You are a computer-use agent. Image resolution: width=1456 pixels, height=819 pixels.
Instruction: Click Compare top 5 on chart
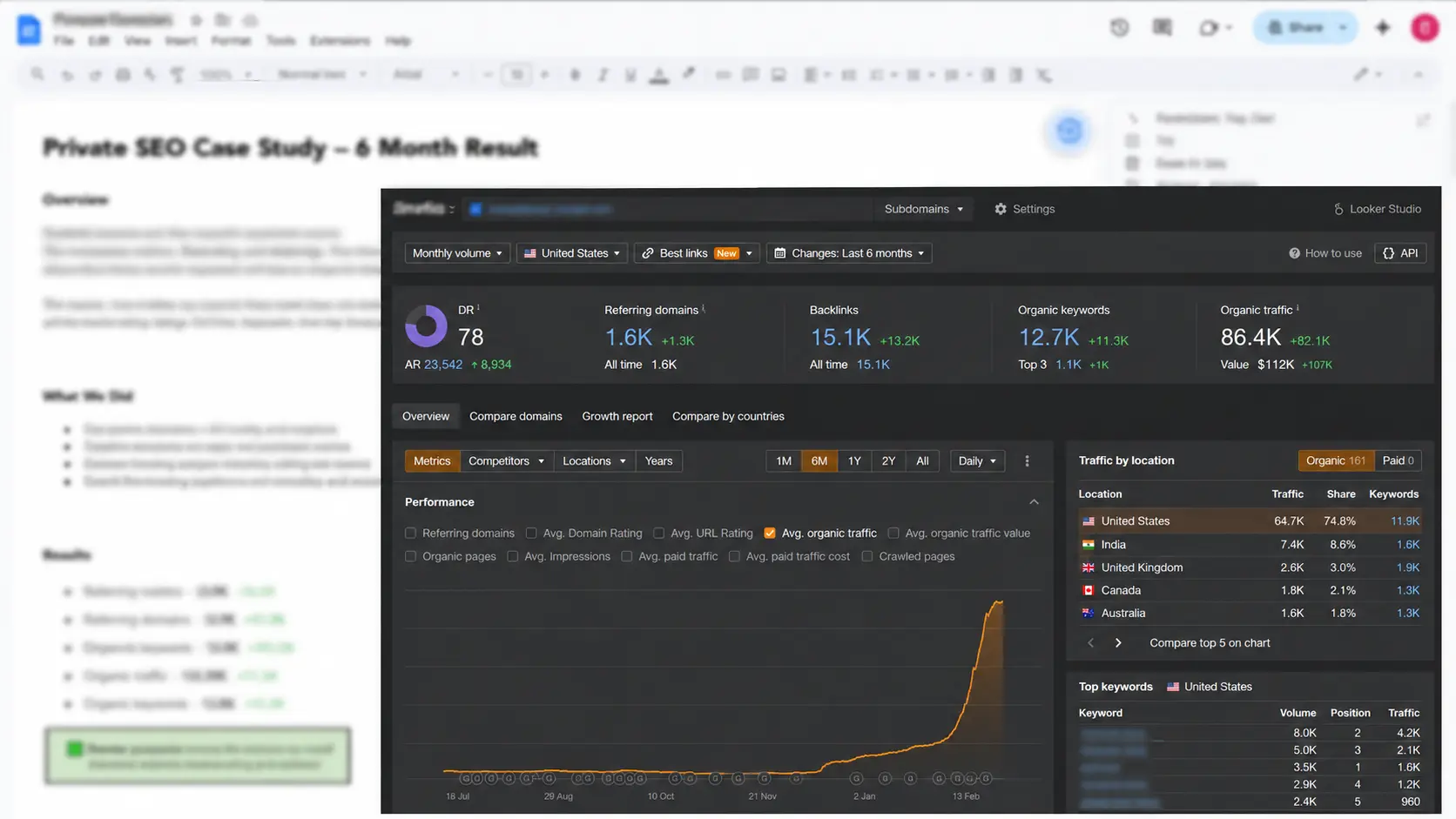point(1210,643)
